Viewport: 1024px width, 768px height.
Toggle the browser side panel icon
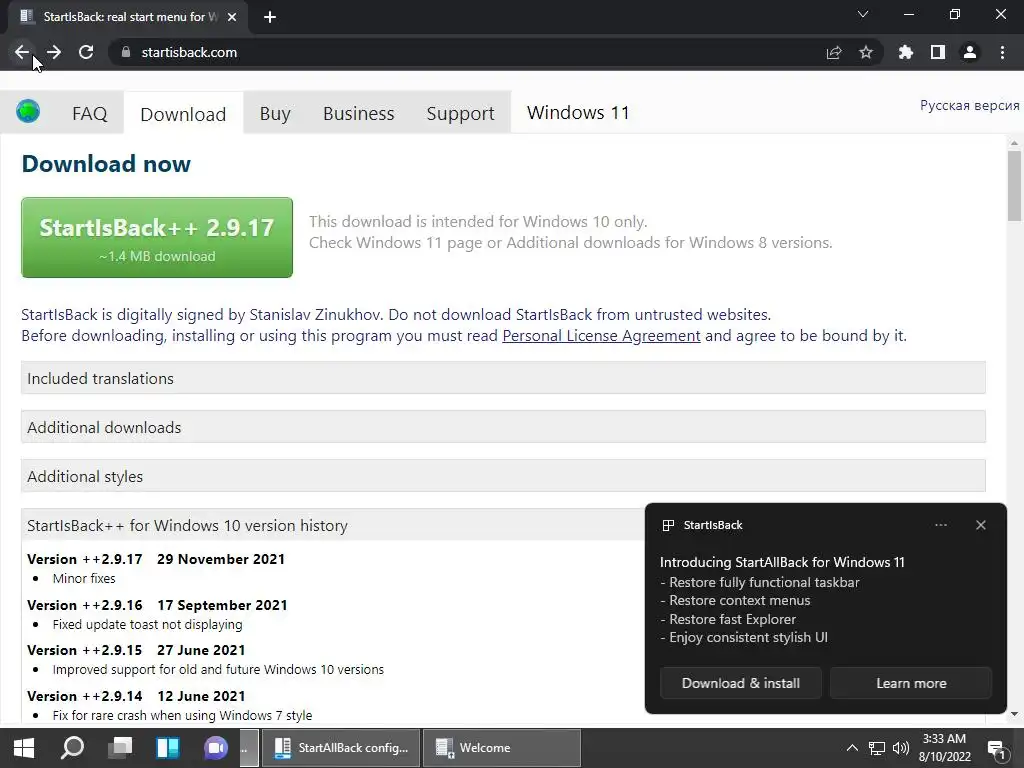(x=938, y=52)
